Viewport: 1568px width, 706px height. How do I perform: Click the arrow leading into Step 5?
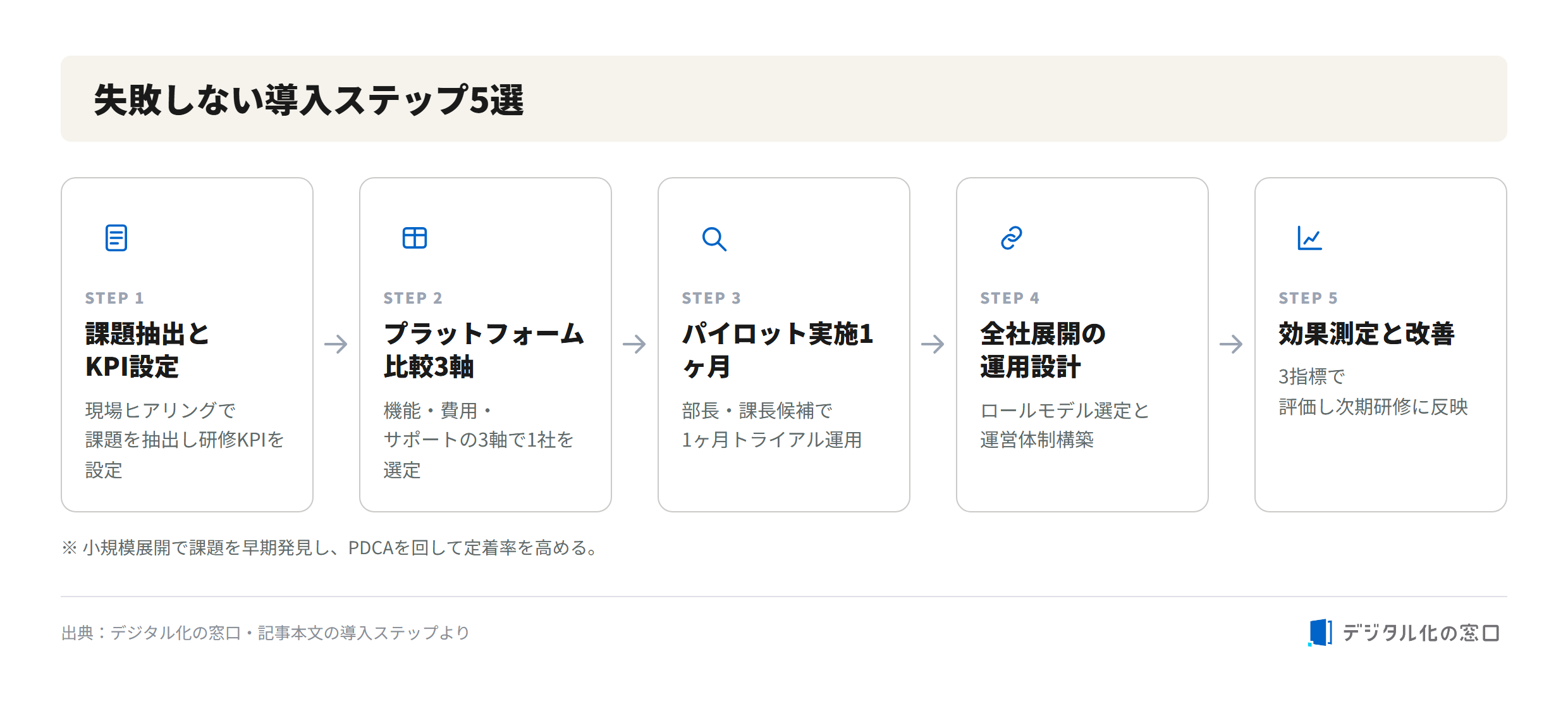click(1232, 344)
